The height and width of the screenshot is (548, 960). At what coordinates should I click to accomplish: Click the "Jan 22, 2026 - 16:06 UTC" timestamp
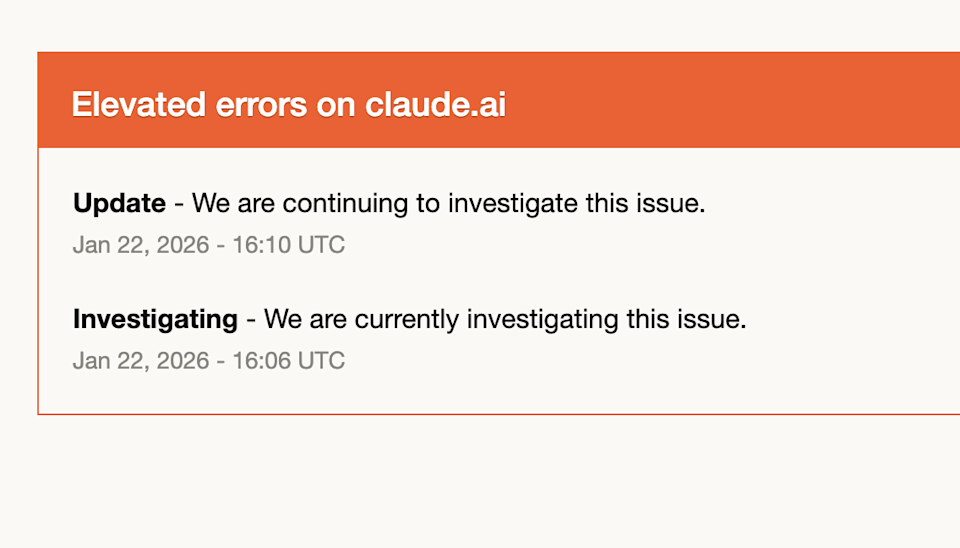click(208, 361)
